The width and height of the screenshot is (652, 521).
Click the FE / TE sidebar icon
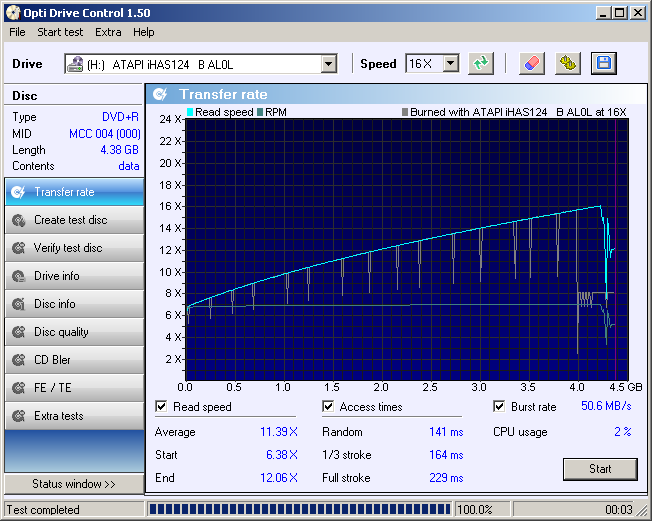click(18, 388)
